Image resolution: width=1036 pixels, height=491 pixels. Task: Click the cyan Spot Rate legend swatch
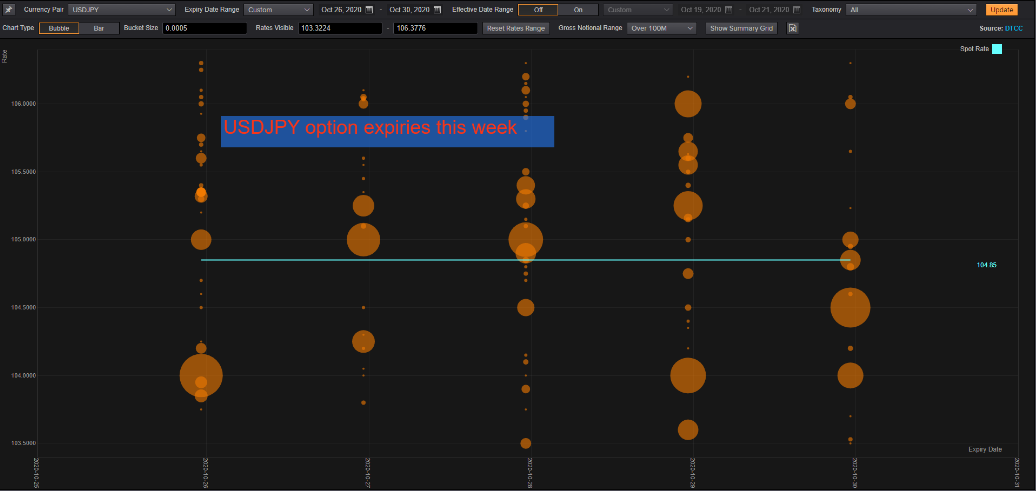point(996,49)
